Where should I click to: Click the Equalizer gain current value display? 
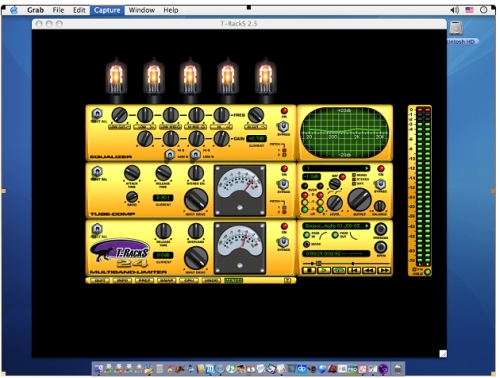pyautogui.click(x=256, y=138)
